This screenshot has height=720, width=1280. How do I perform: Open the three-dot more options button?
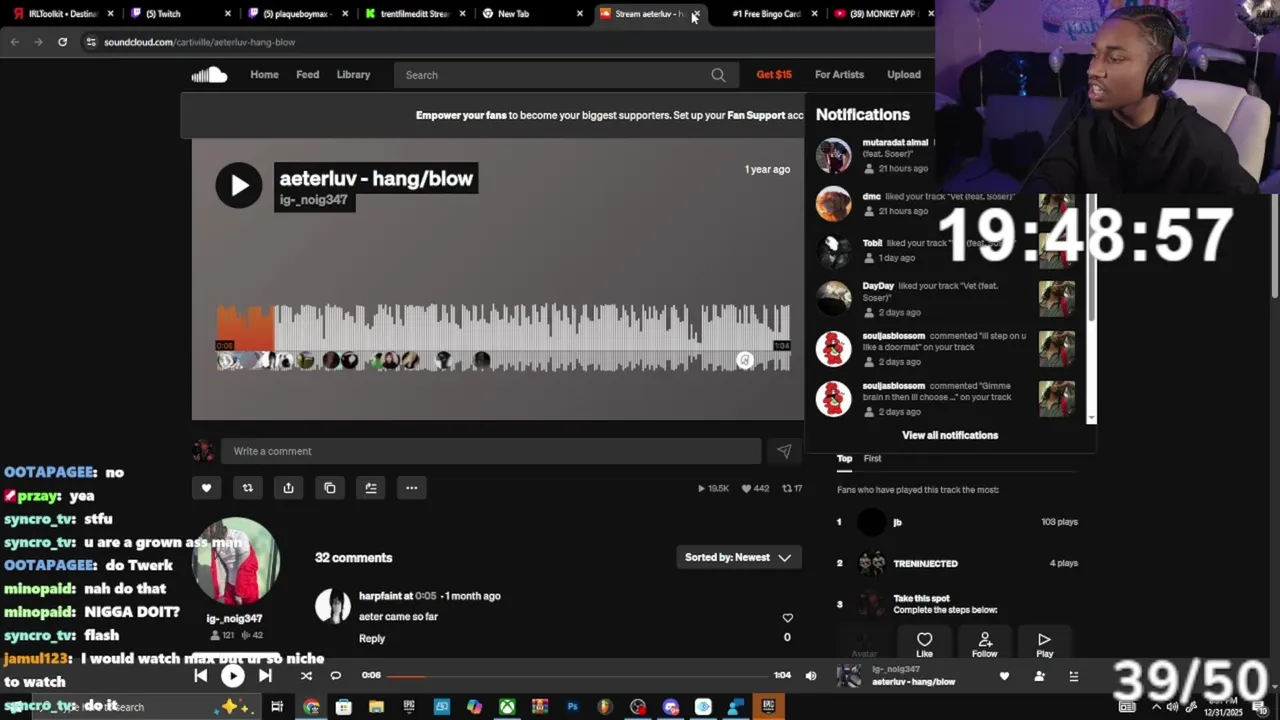pyautogui.click(x=412, y=488)
